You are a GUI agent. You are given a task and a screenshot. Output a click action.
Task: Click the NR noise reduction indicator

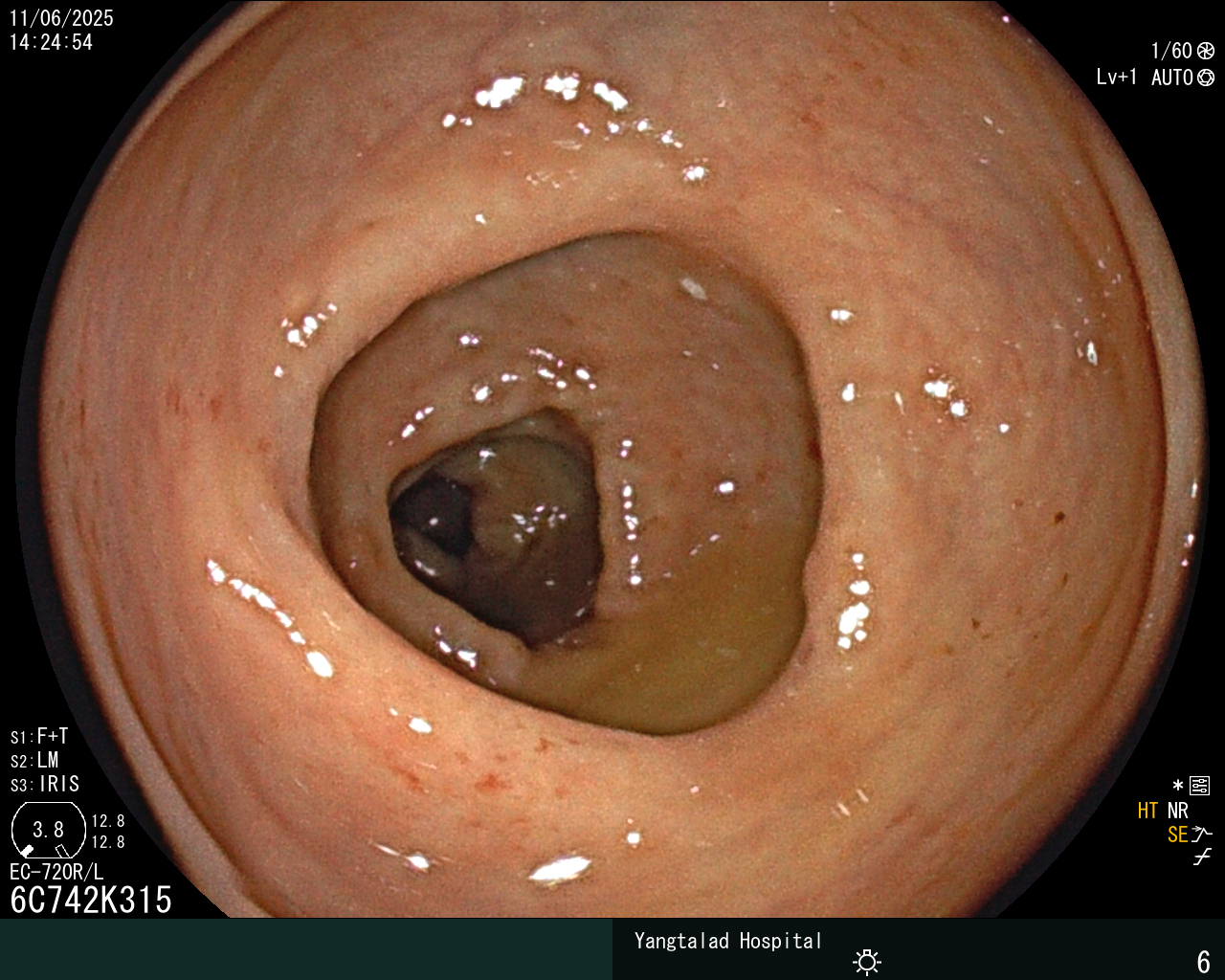click(1178, 811)
